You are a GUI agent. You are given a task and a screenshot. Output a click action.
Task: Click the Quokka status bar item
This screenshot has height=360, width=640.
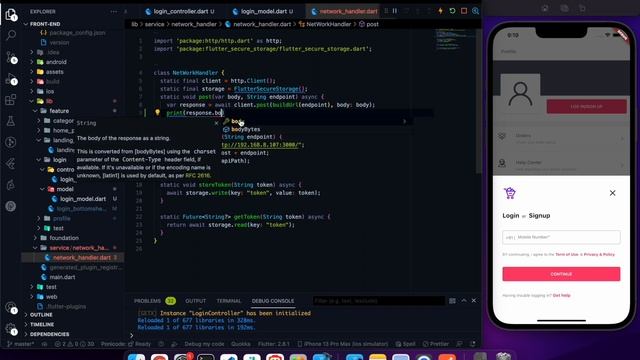click(241, 344)
